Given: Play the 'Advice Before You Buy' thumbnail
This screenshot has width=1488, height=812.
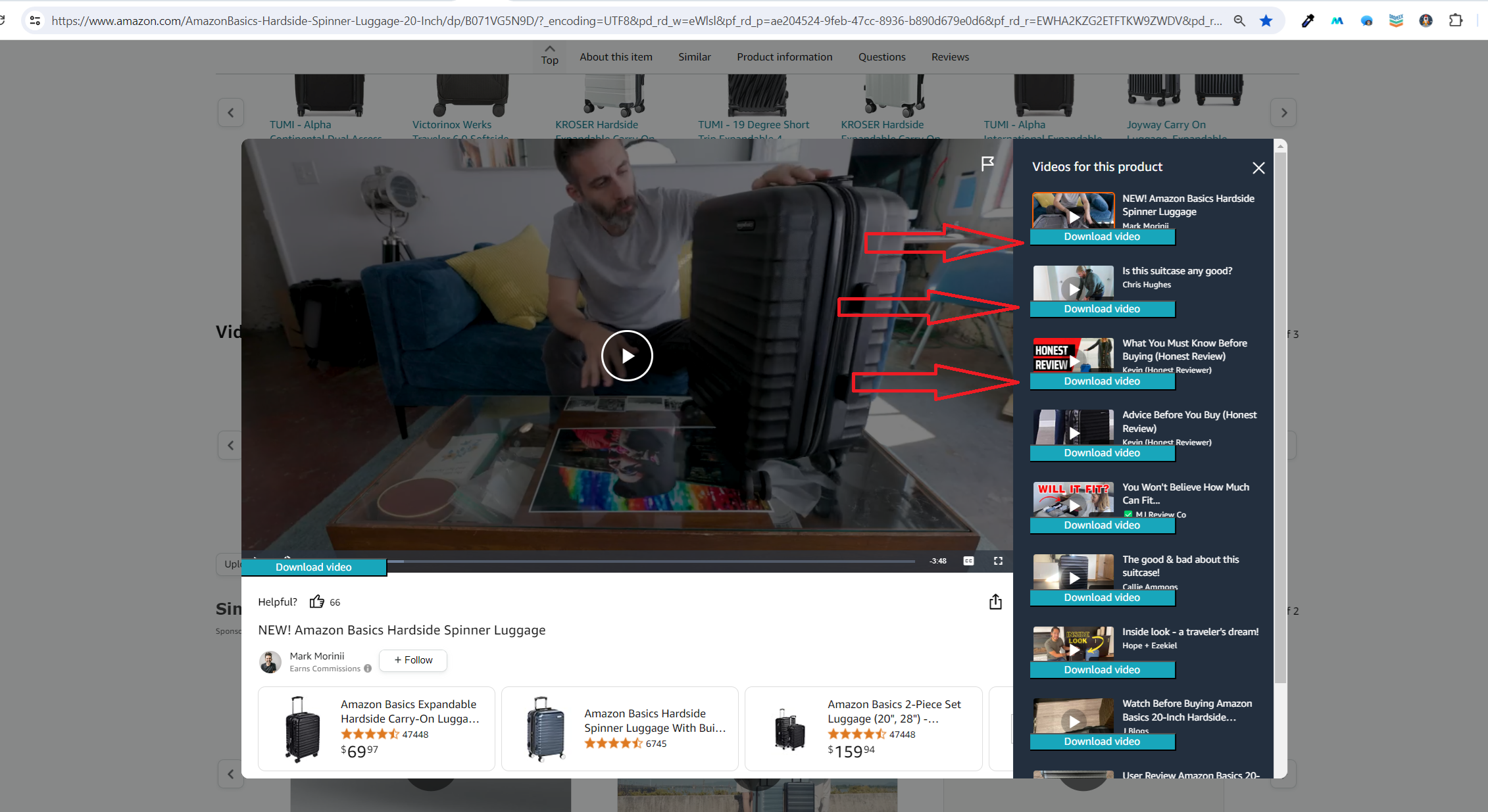Looking at the screenshot, I should 1074,427.
